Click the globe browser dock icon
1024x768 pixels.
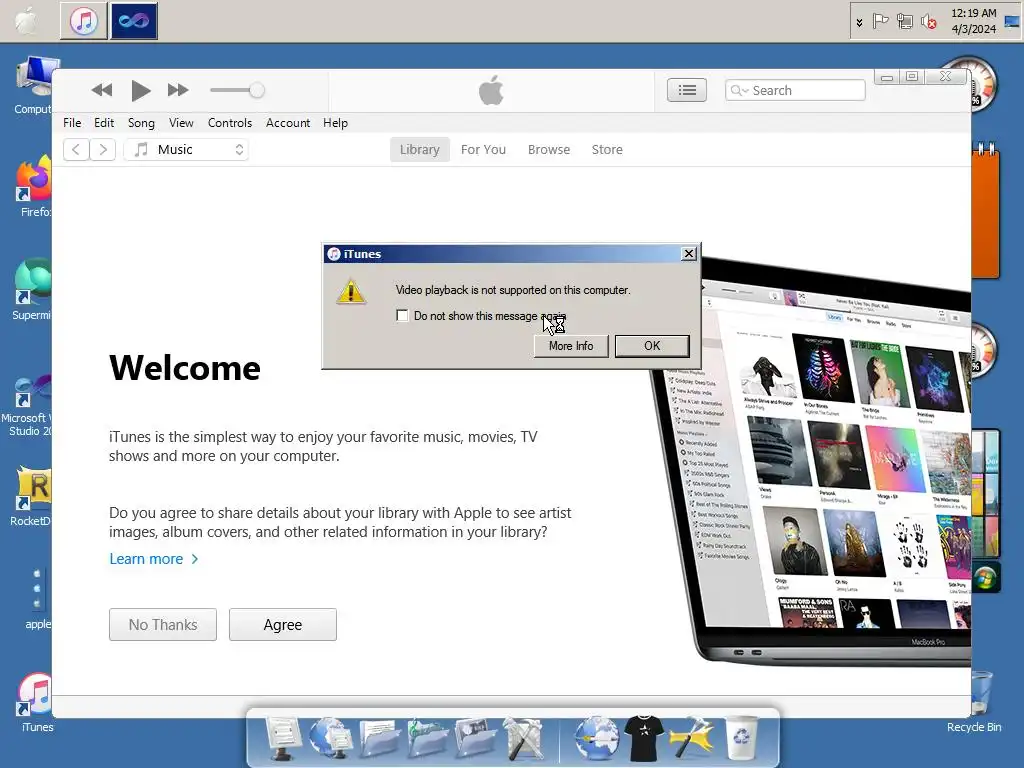pyautogui.click(x=596, y=739)
